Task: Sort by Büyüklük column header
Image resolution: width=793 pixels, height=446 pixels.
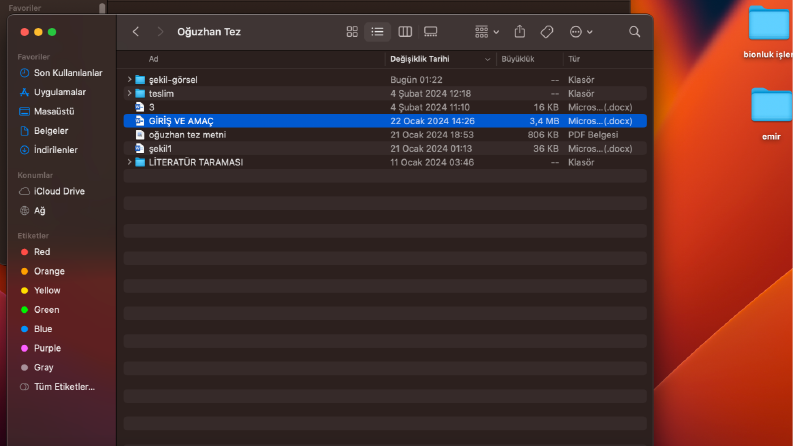Action: click(x=518, y=59)
